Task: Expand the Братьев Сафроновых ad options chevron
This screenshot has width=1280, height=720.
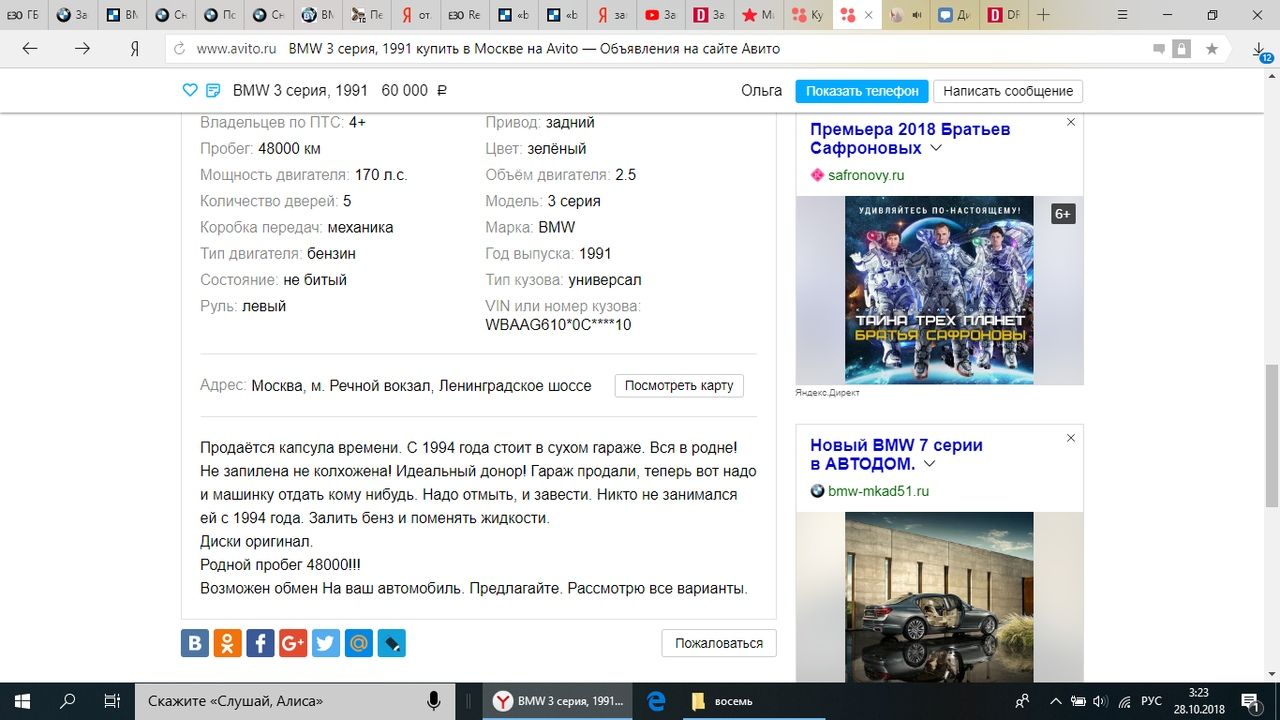Action: (x=936, y=148)
